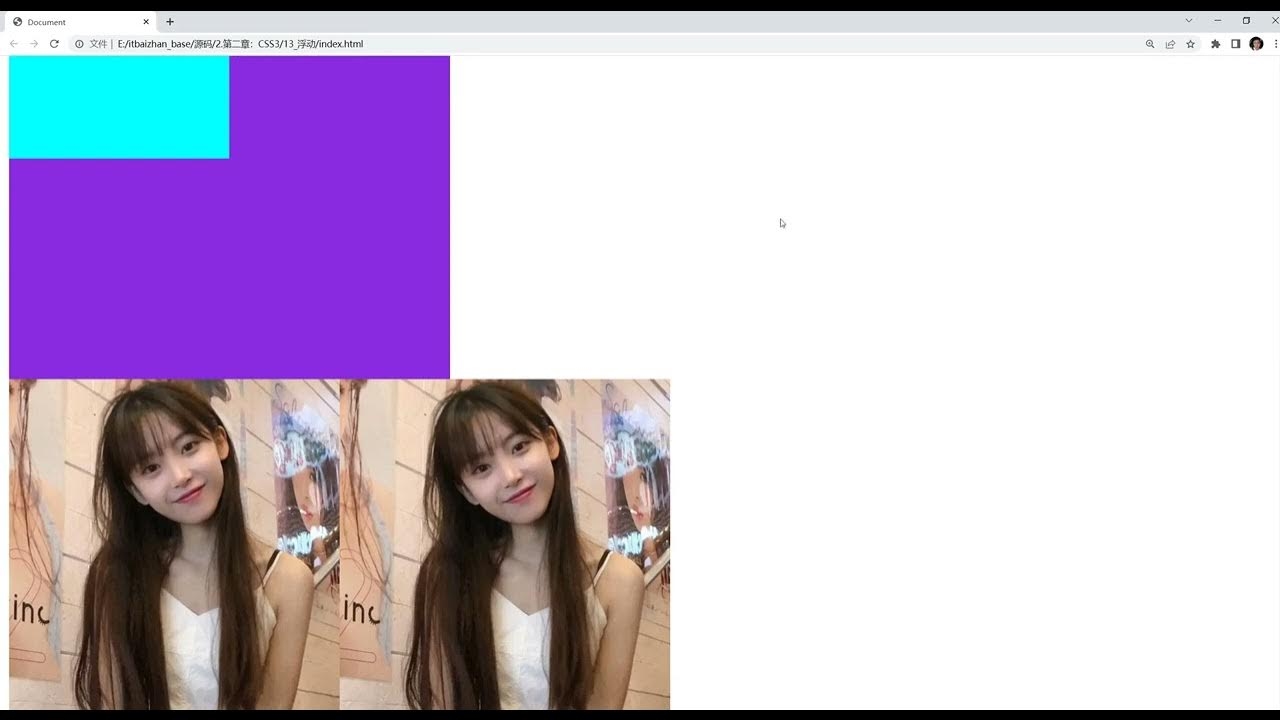Screen dimensions: 1280x720
Task: Open the side panel icon
Action: point(1236,44)
